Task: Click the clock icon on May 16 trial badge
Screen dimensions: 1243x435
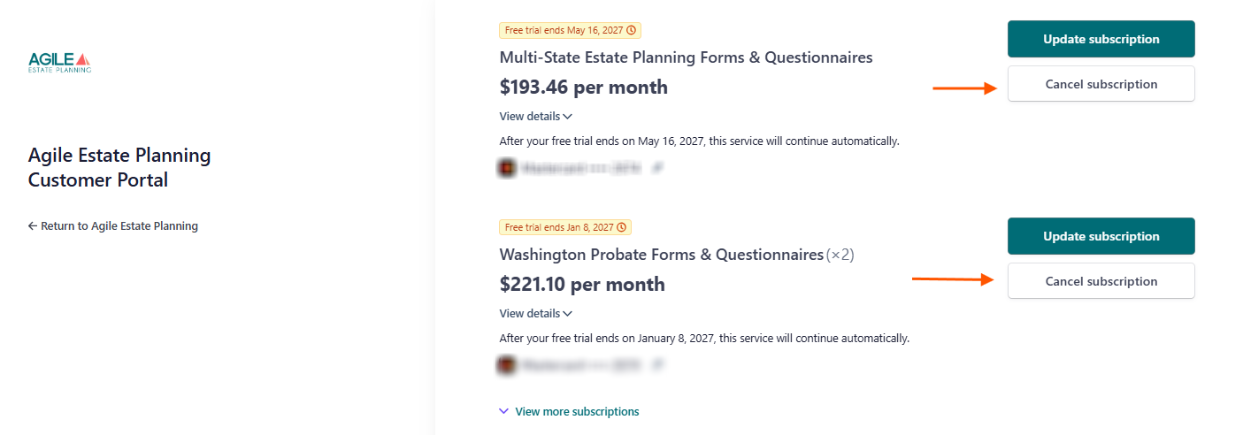Action: (631, 30)
